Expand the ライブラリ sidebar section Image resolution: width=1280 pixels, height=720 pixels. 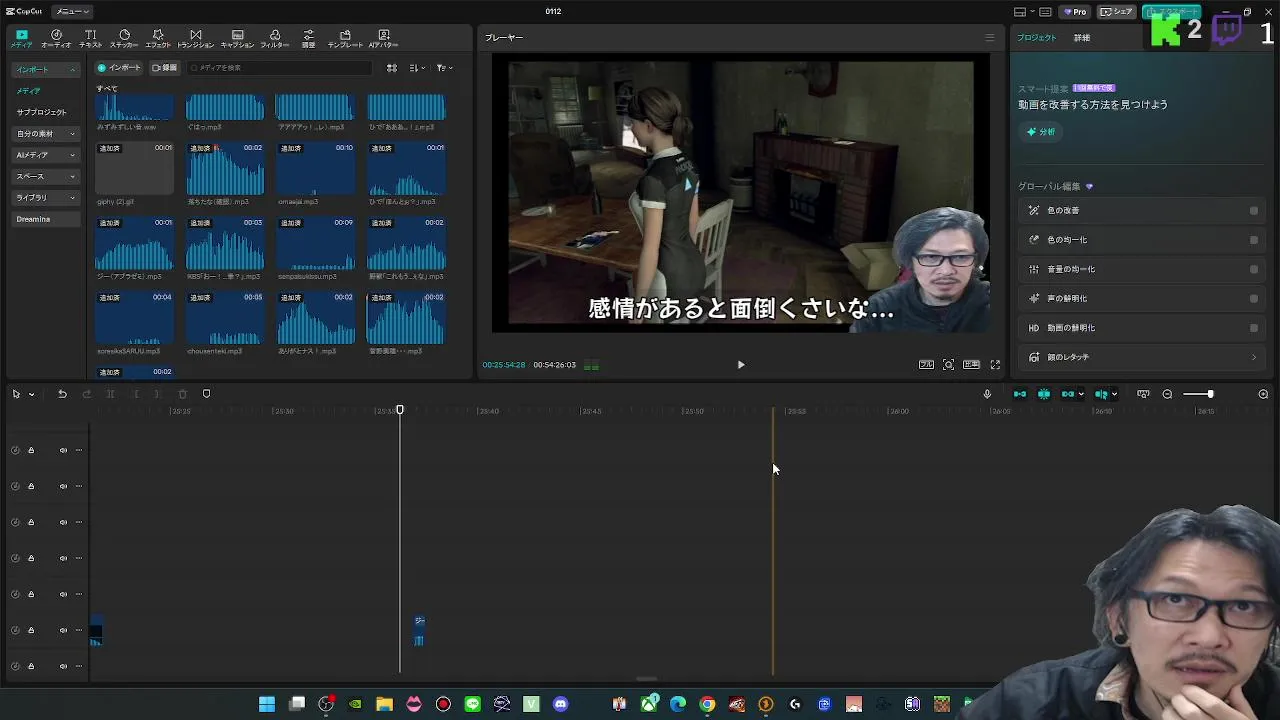[x=47, y=198]
